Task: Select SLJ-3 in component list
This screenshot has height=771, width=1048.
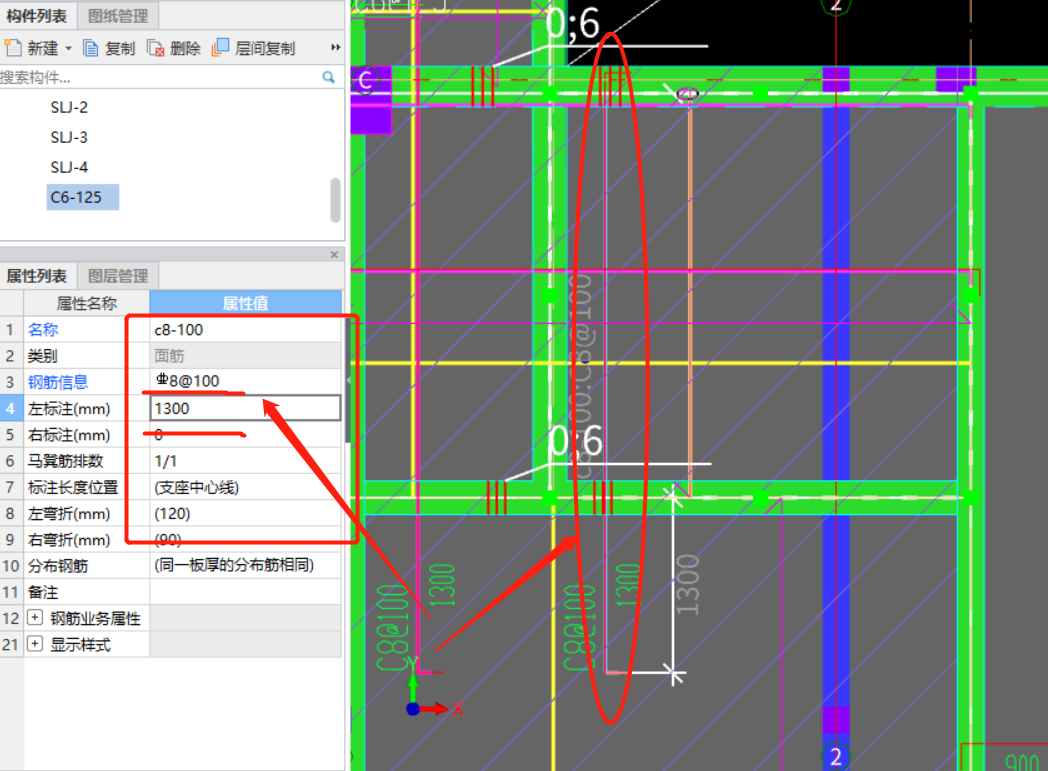Action: pyautogui.click(x=69, y=137)
